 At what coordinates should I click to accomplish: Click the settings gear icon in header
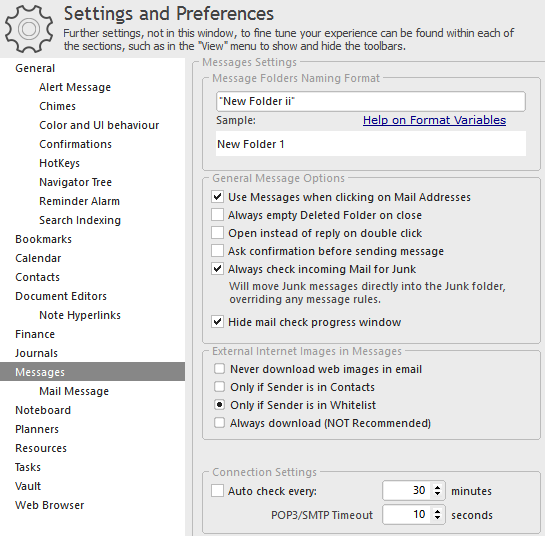point(29,29)
